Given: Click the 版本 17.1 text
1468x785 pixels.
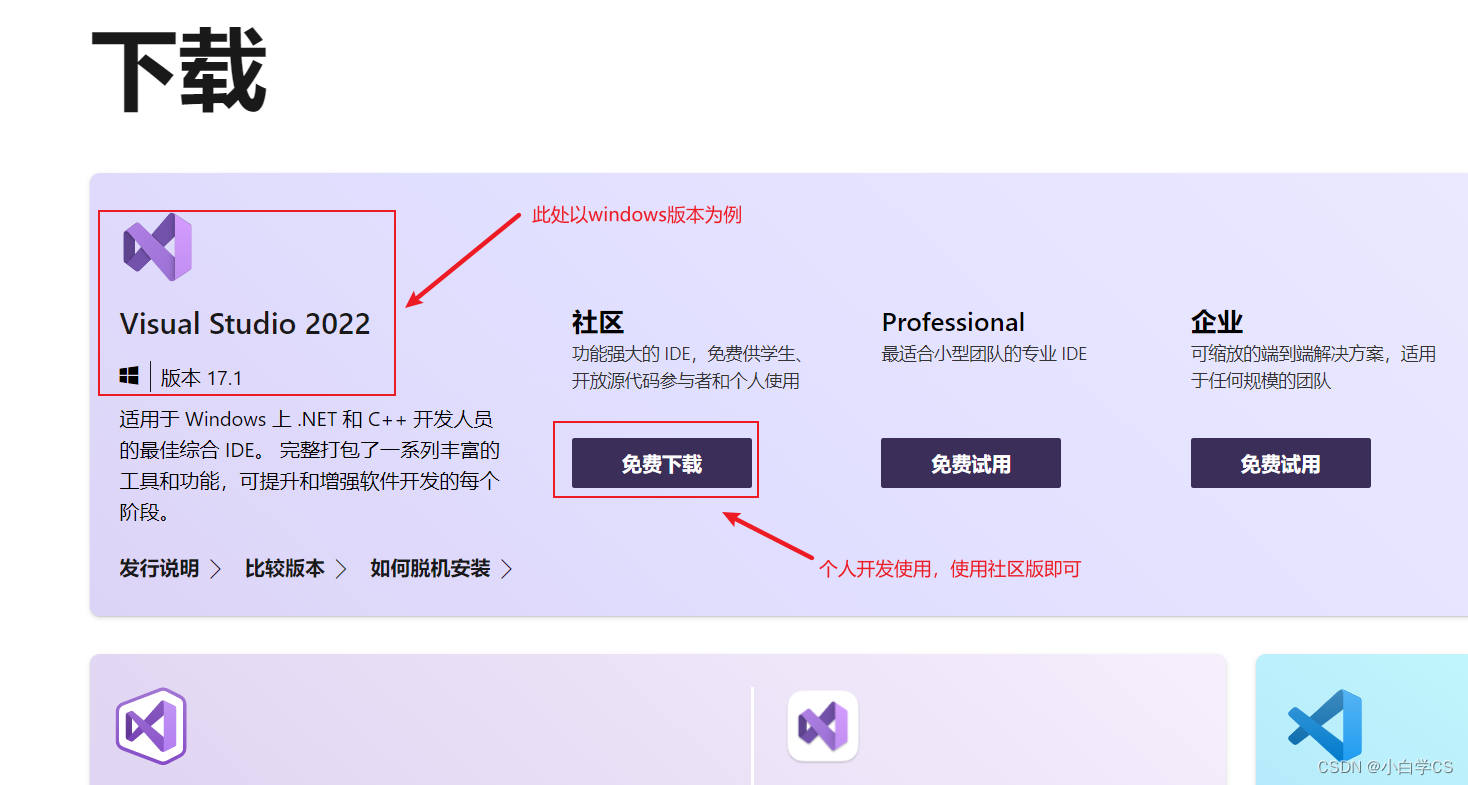Looking at the screenshot, I should click(x=201, y=378).
